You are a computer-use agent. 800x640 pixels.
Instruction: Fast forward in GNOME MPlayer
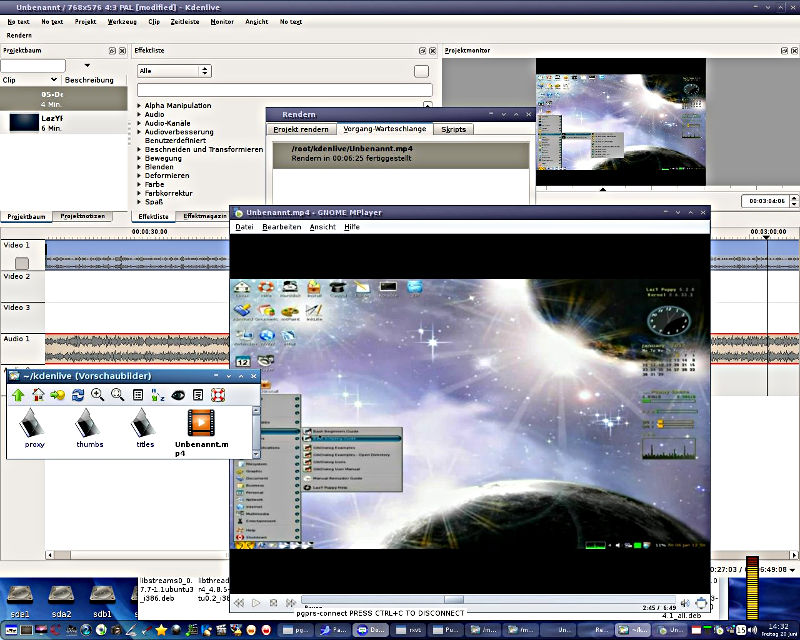291,603
